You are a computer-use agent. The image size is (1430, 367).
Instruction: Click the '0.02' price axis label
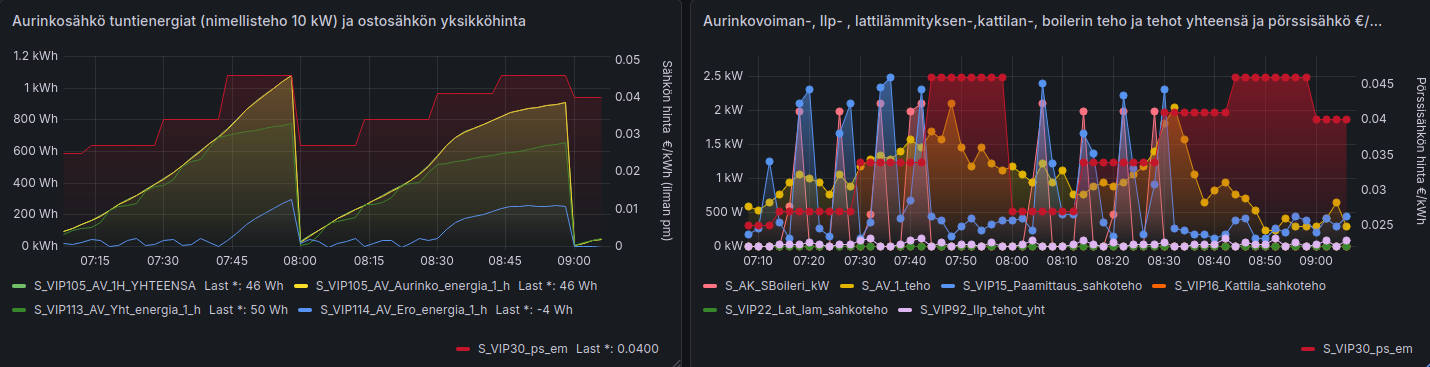[628, 171]
